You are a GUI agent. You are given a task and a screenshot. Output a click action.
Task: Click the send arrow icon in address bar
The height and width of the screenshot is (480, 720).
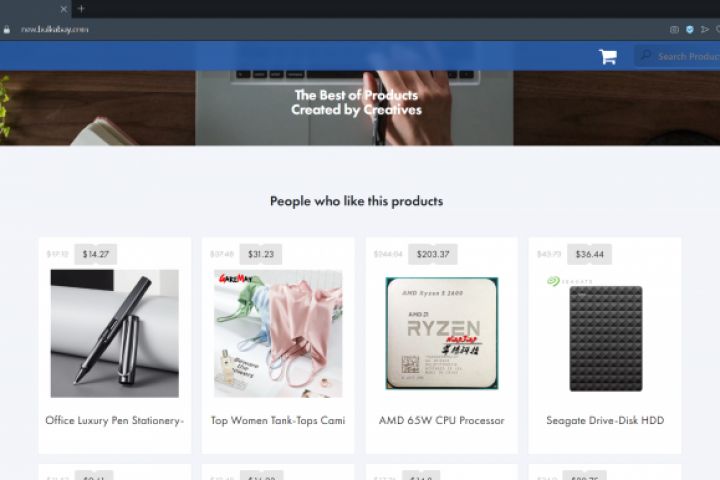pos(704,29)
